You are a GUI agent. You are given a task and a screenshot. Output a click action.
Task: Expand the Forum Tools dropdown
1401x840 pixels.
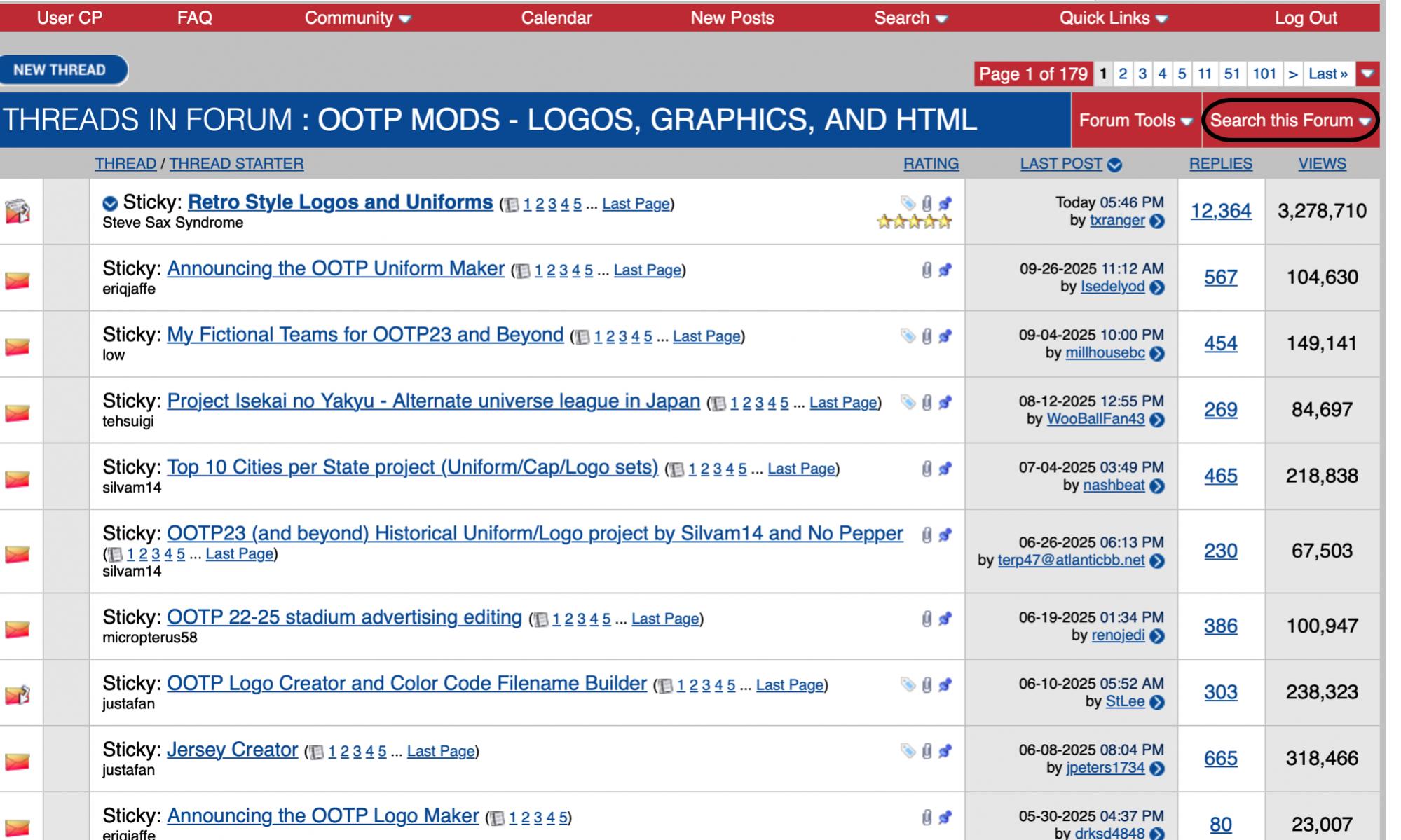(x=1135, y=121)
